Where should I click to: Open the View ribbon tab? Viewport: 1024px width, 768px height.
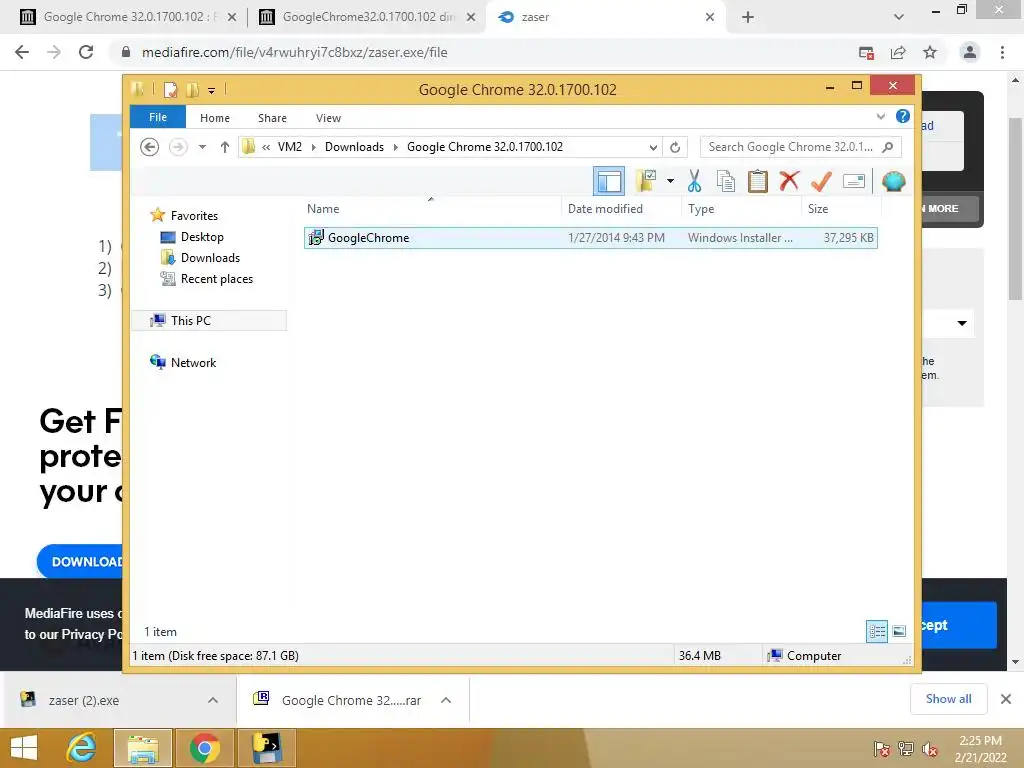(x=328, y=118)
